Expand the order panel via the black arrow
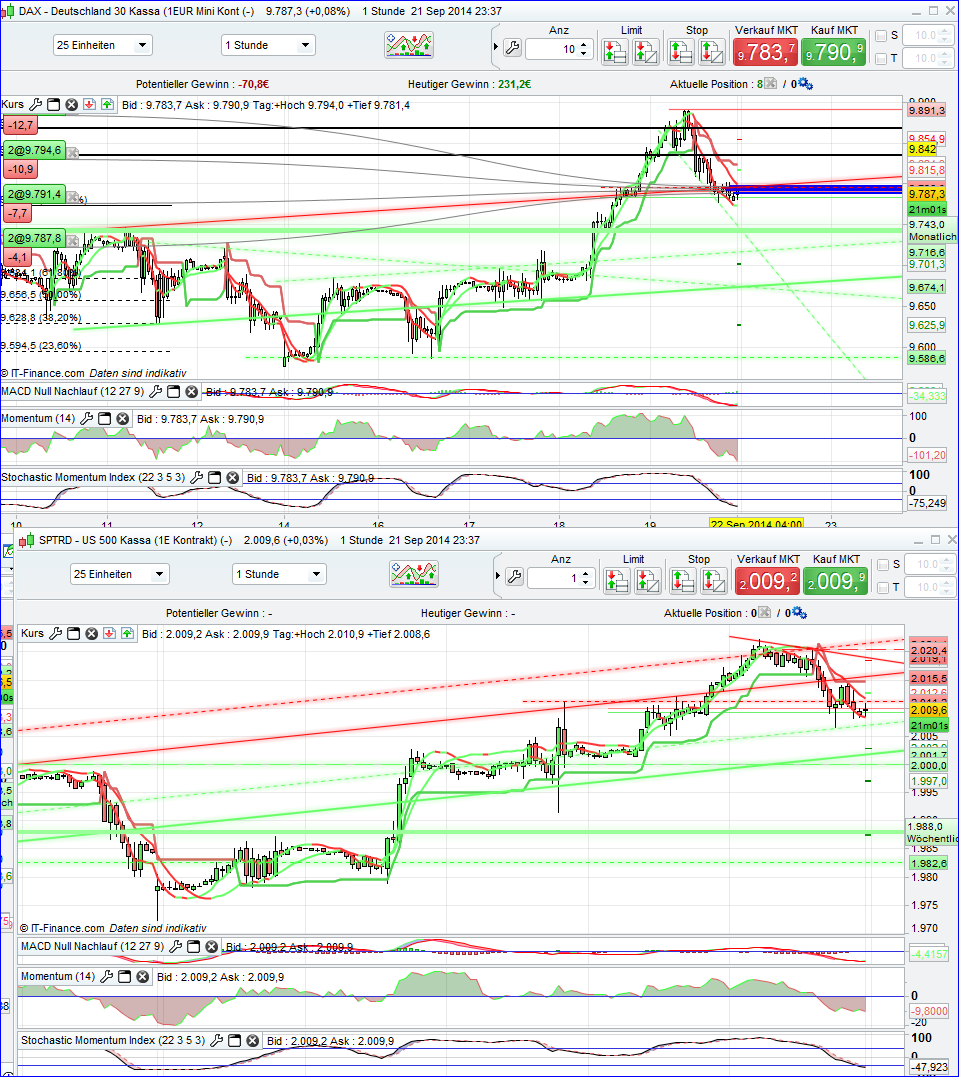 [x=495, y=45]
